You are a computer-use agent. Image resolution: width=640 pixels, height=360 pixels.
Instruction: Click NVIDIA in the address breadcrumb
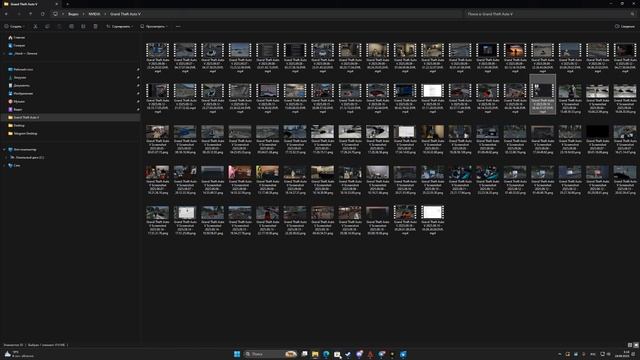click(x=94, y=14)
